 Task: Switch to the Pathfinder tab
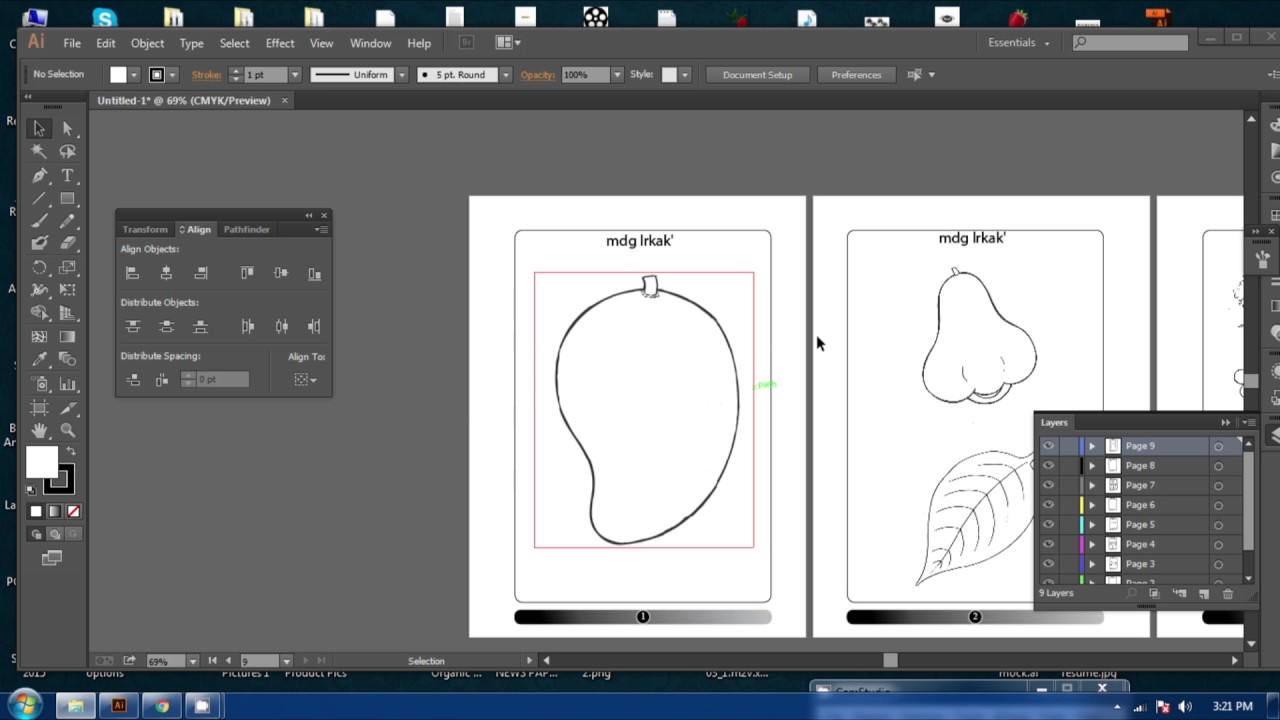click(x=246, y=229)
